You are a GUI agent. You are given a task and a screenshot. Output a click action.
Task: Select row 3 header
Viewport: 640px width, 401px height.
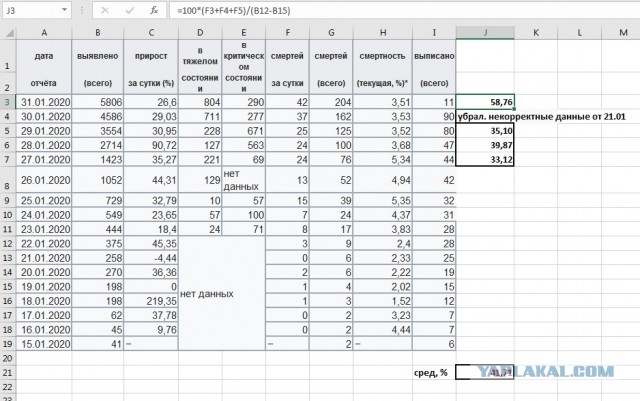point(8,102)
